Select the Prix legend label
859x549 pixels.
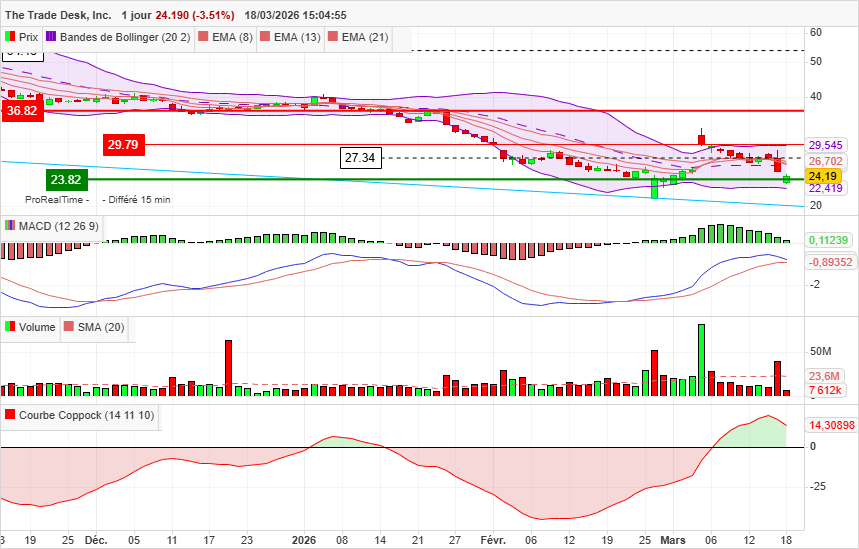pos(28,37)
